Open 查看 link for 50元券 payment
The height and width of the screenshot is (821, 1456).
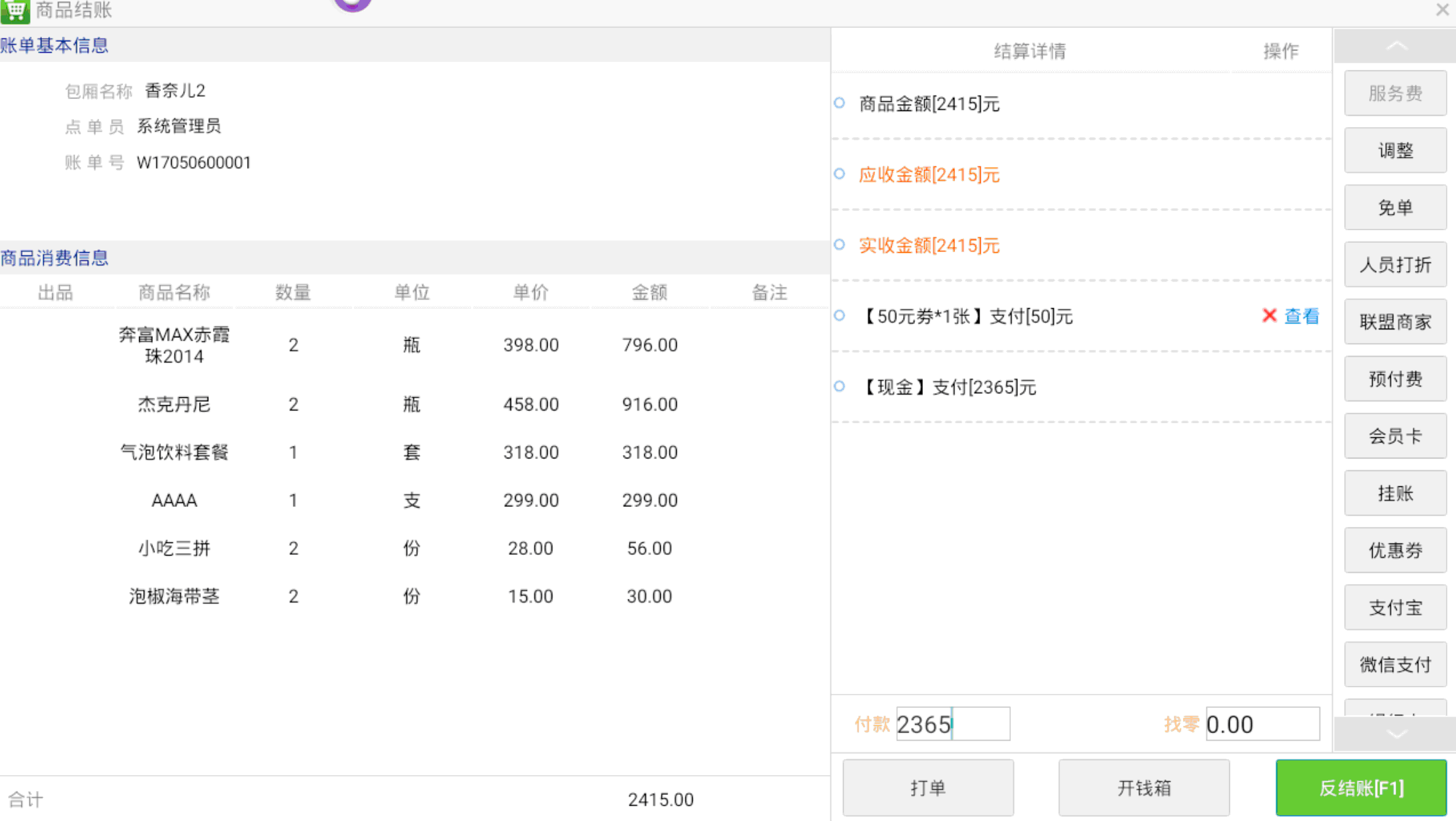click(1302, 316)
